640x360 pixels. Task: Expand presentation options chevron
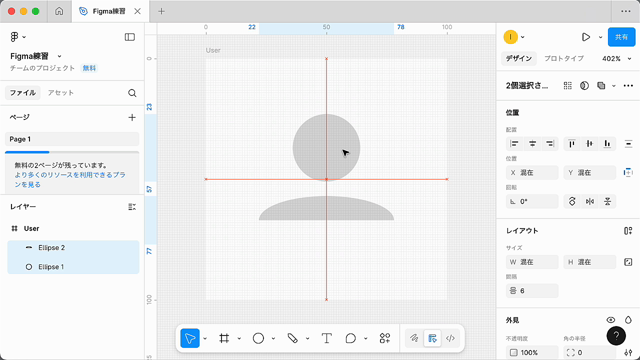[x=600, y=37]
